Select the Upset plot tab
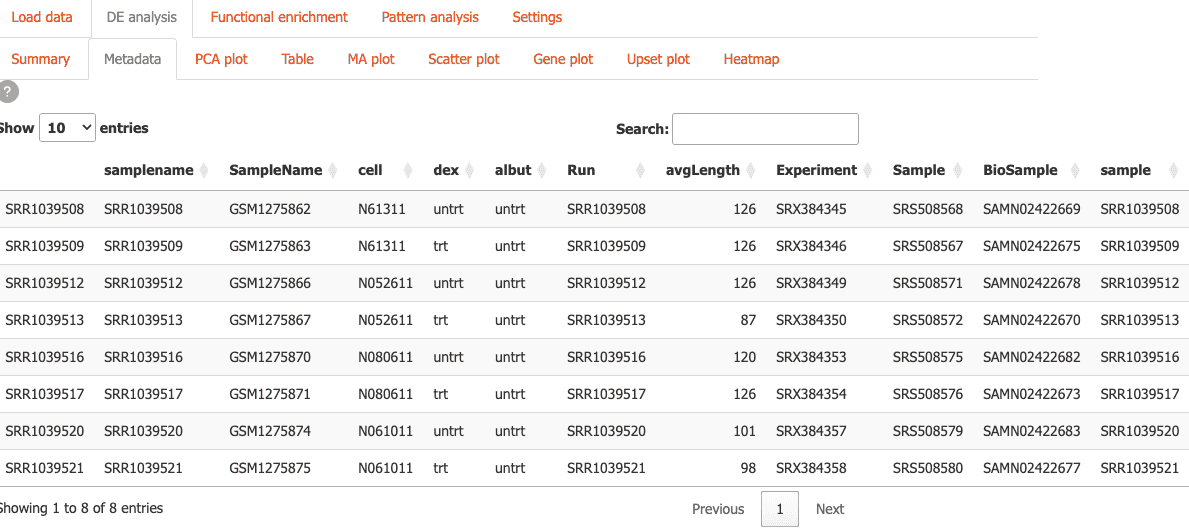 coord(658,59)
